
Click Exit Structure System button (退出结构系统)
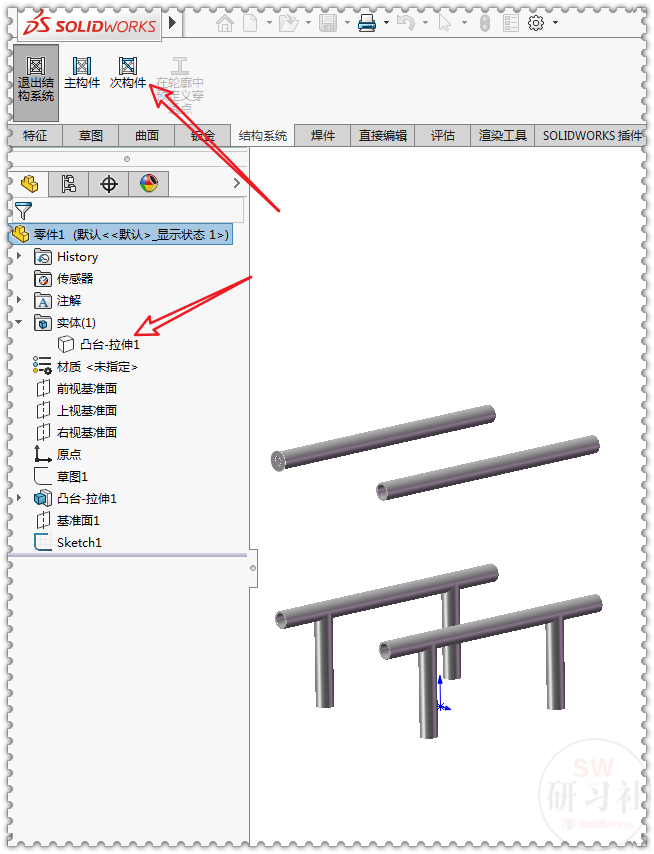click(36, 82)
